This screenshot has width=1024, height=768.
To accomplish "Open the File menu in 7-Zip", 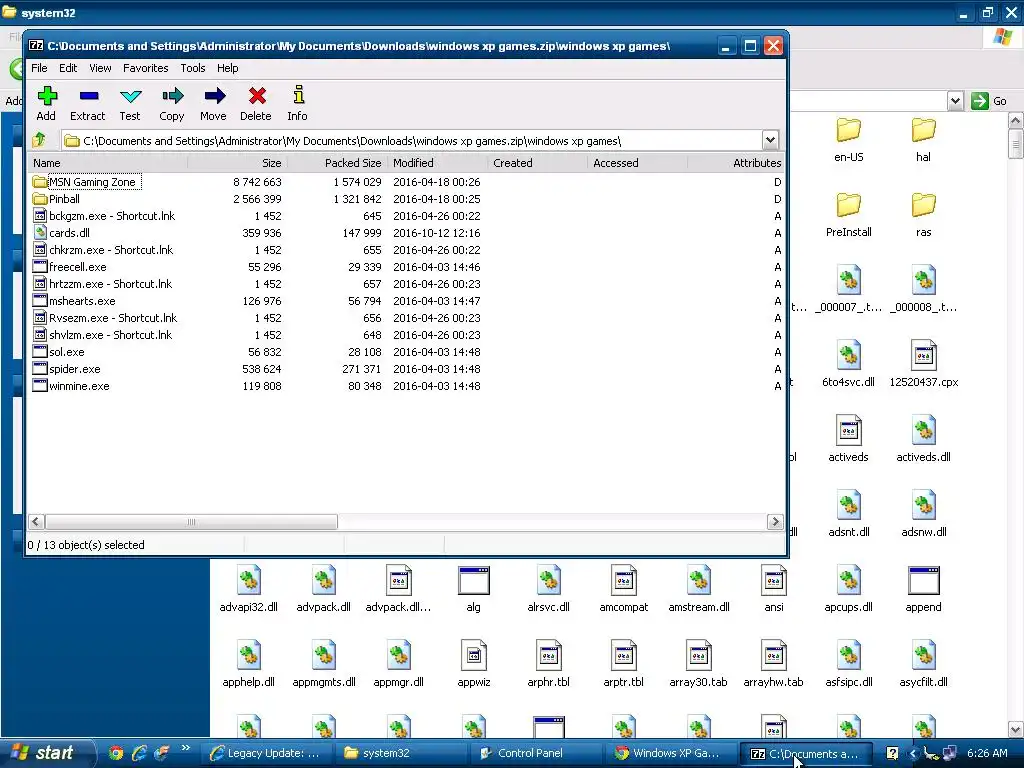I will pos(39,68).
